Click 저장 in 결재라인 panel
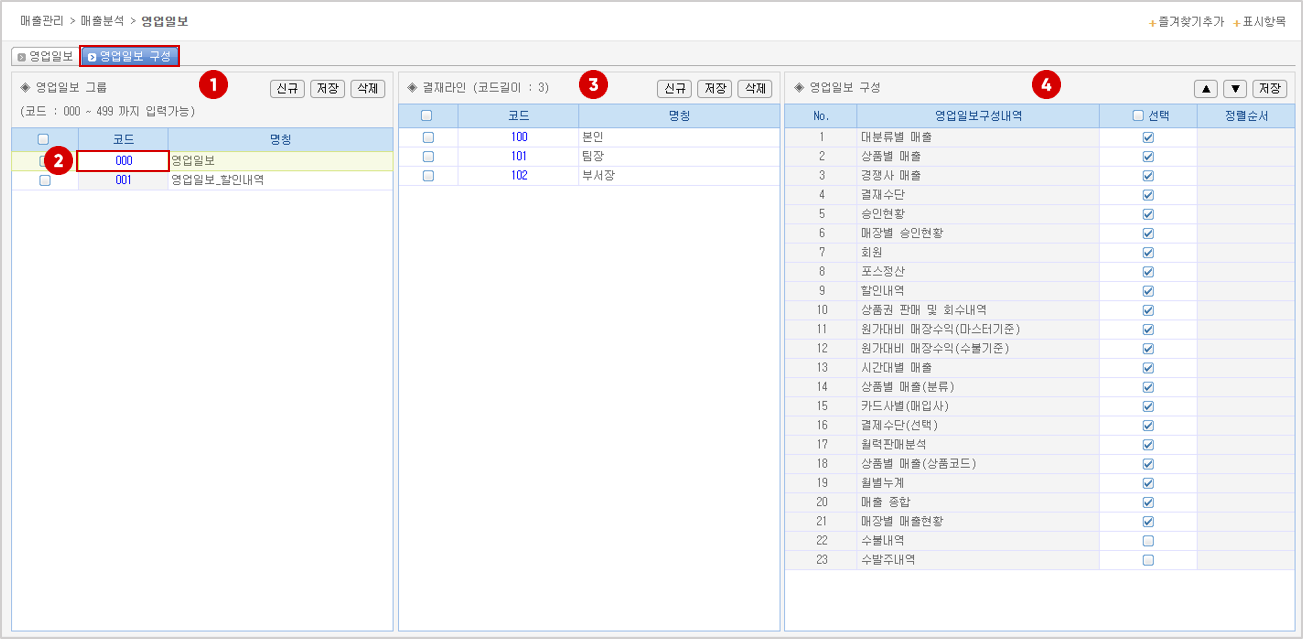Viewport: 1303px width, 639px height. coord(714,89)
